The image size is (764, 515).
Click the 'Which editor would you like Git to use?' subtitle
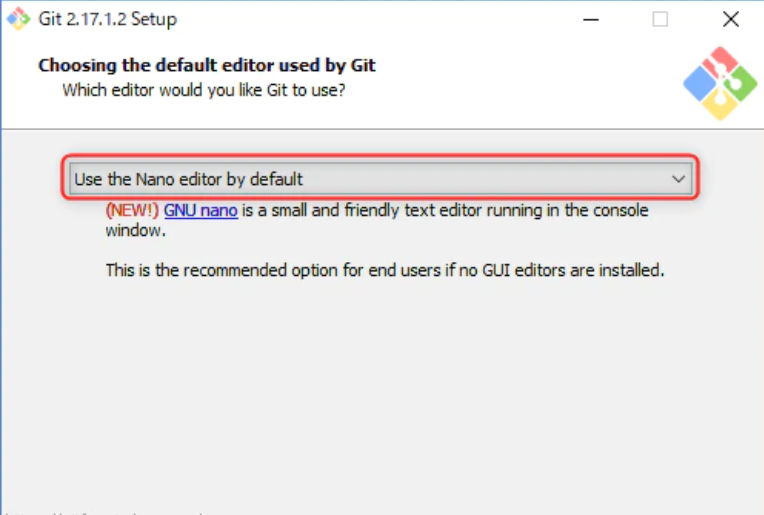[204, 90]
